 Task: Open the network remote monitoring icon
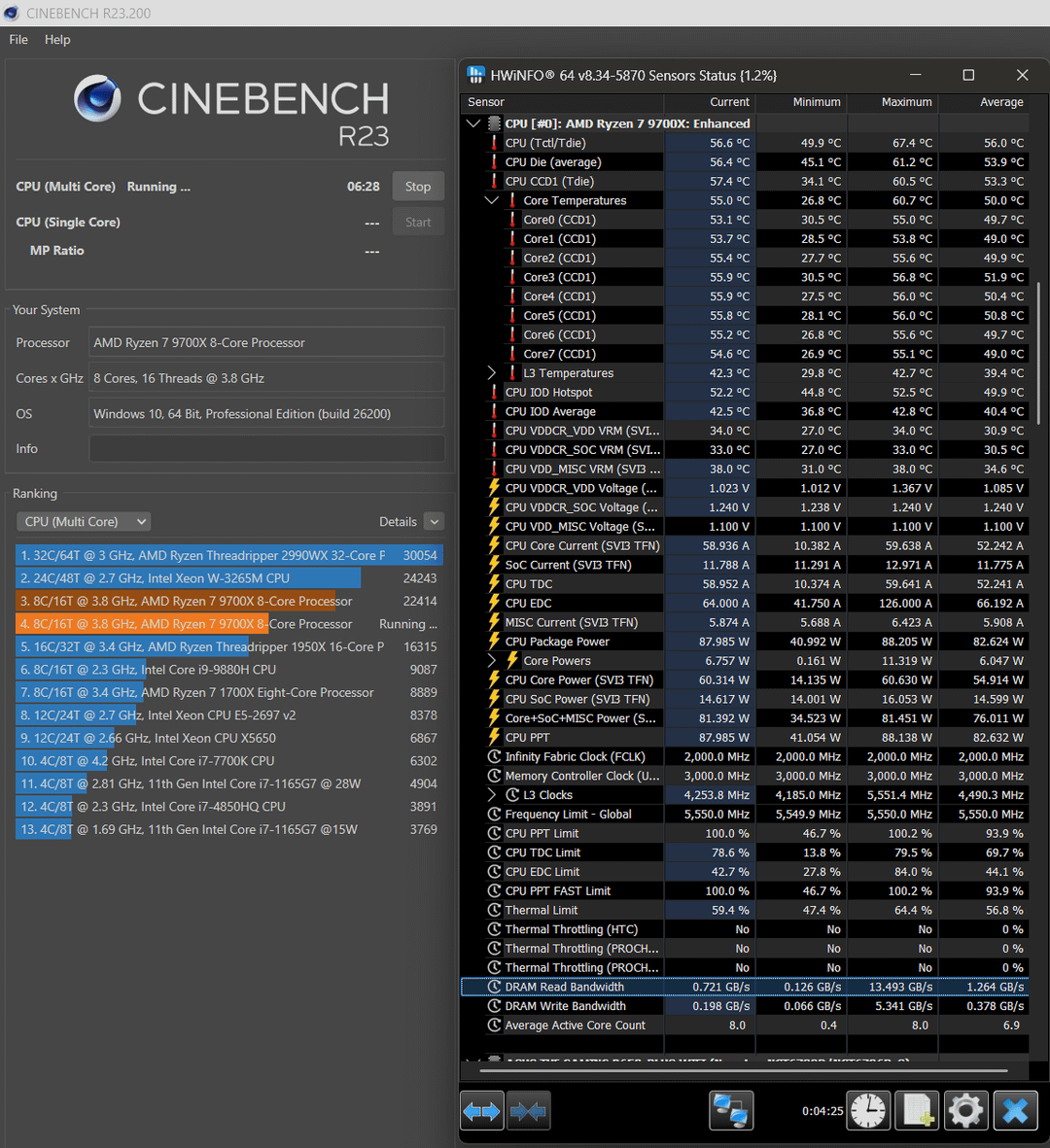731,1110
